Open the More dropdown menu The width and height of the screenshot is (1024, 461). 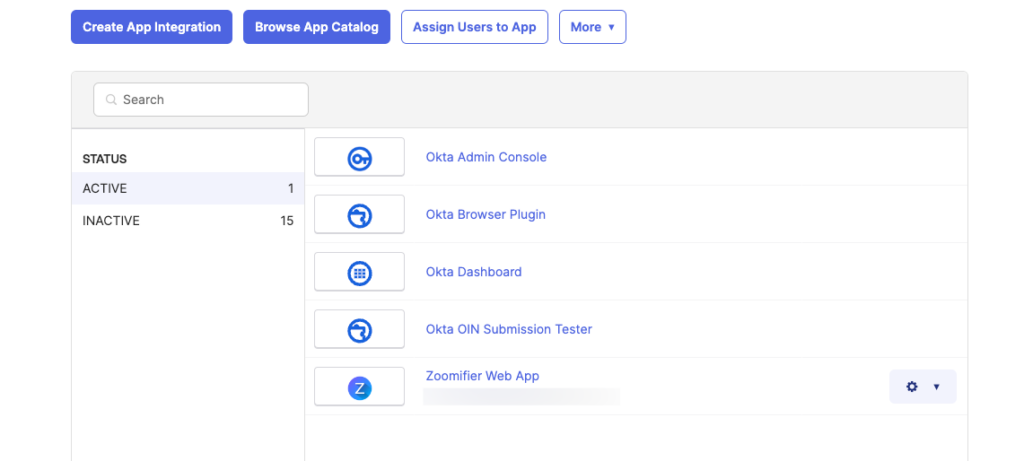click(x=592, y=27)
